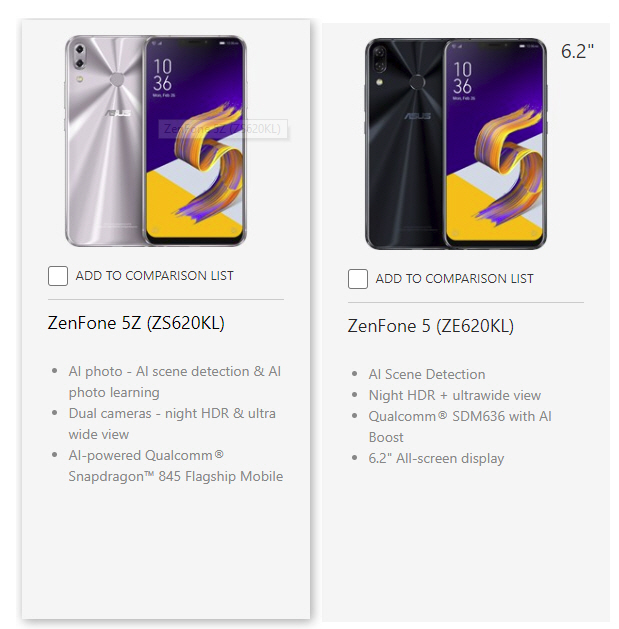Click the ZenFone 5Z (ZS620KL) image tooltip

coord(223,129)
